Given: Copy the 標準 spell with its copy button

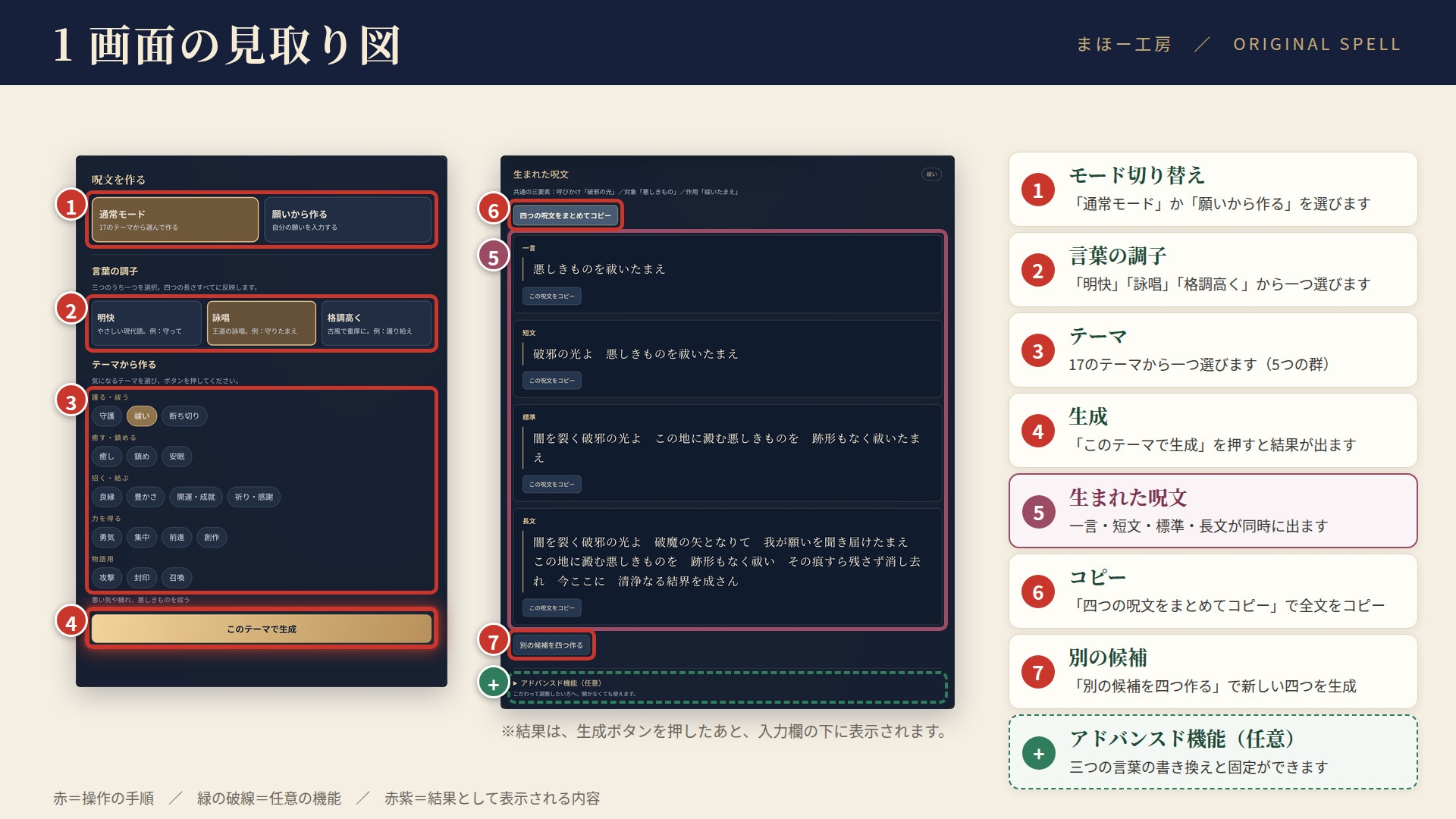Looking at the screenshot, I should click(552, 485).
